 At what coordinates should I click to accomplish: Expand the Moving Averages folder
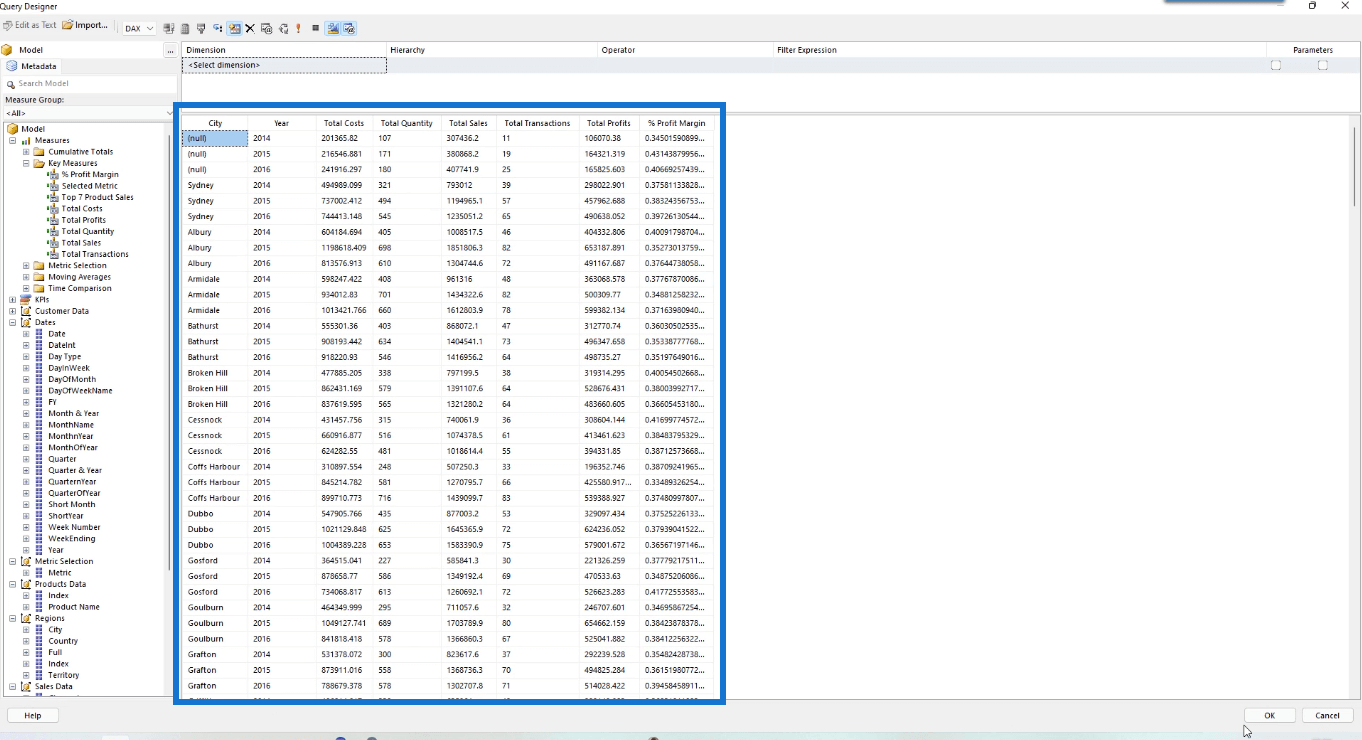click(27, 277)
